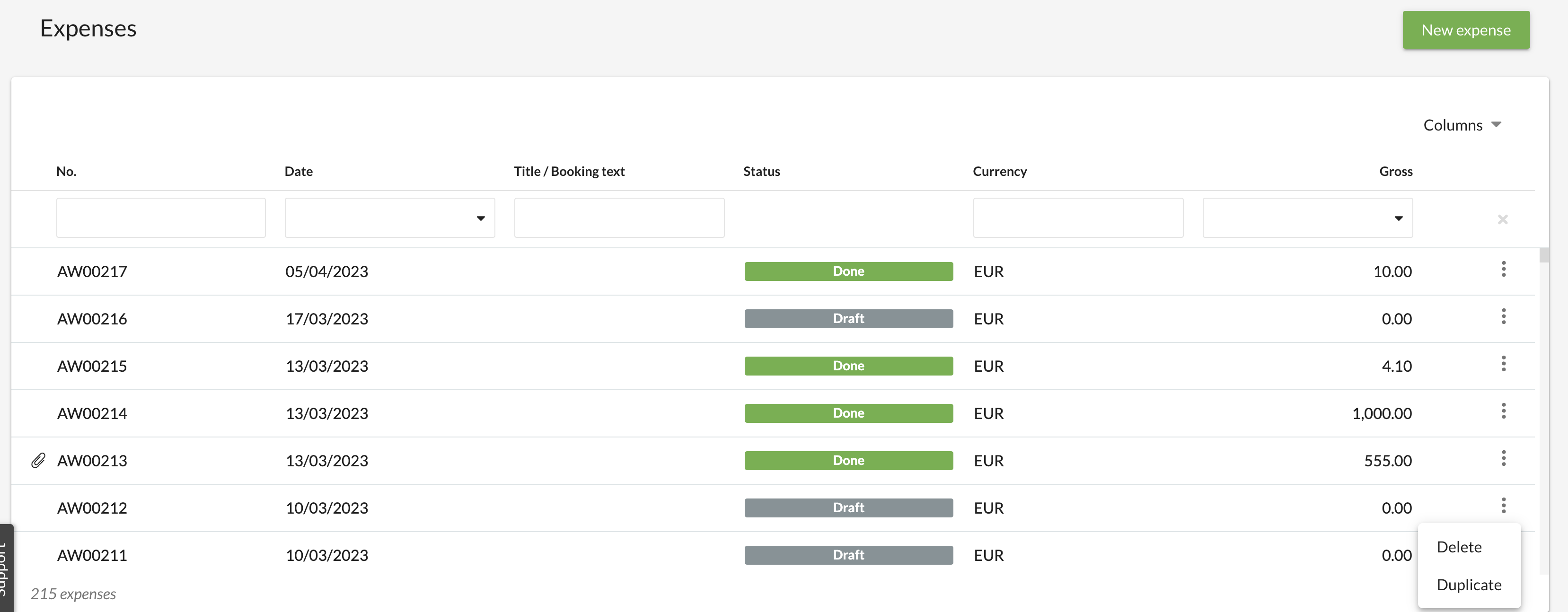This screenshot has height=612, width=1568.
Task: Expand the Columns dropdown
Action: click(x=1462, y=125)
